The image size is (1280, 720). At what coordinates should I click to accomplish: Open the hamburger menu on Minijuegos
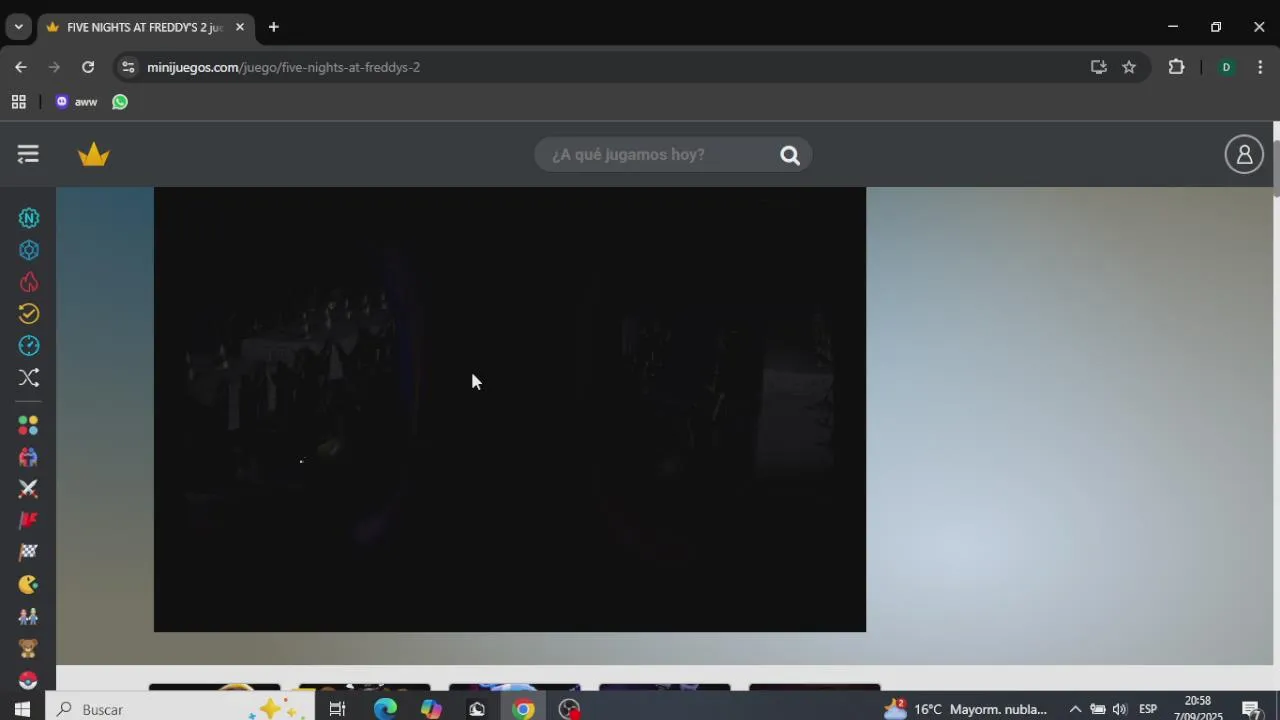point(28,154)
